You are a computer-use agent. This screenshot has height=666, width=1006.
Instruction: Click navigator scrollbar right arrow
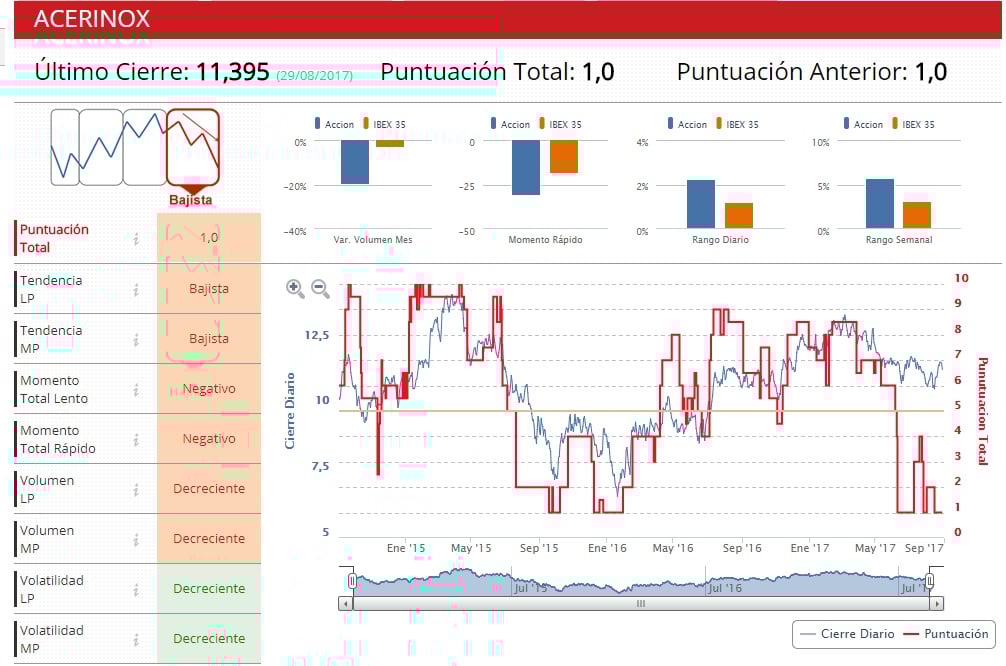[937, 604]
